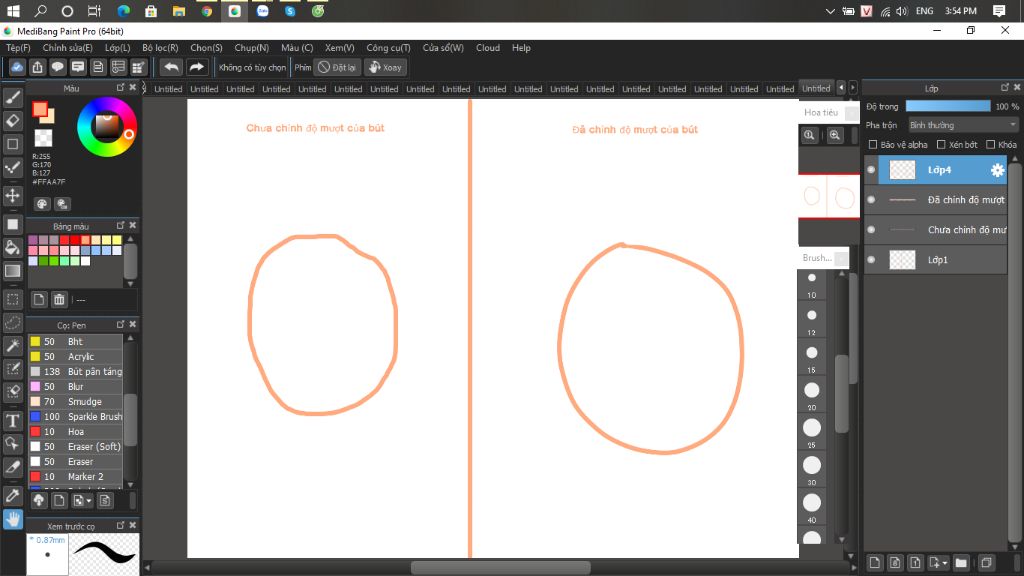
Task: Enable Bảo vệ alpha checkbox
Action: tap(873, 144)
